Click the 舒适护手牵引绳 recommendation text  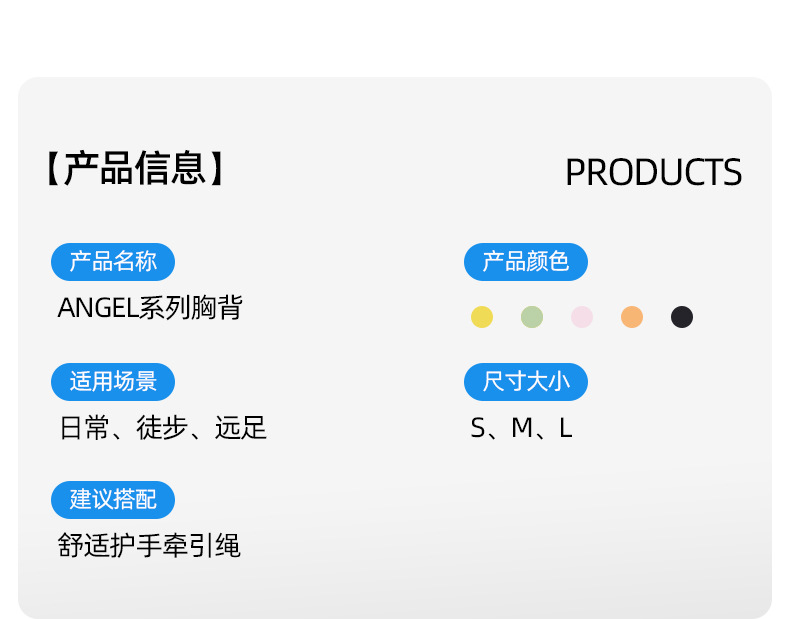point(149,546)
